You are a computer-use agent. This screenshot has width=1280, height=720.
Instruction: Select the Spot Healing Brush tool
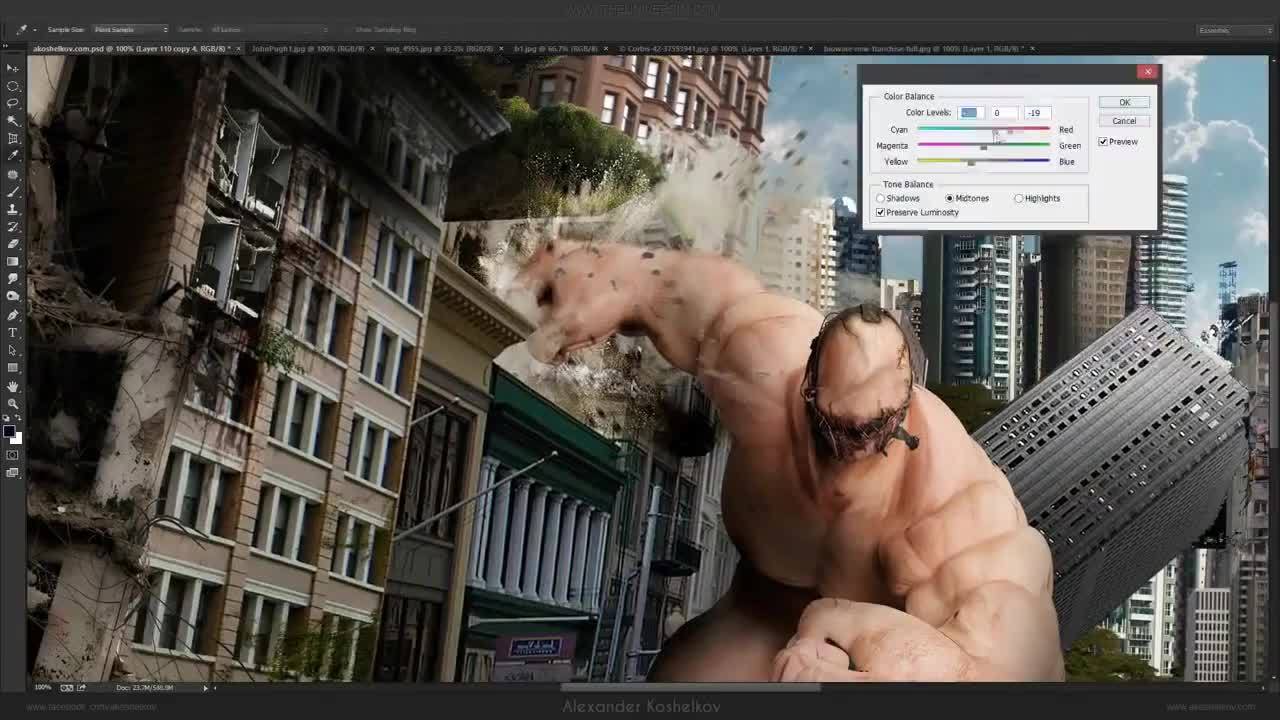13,174
